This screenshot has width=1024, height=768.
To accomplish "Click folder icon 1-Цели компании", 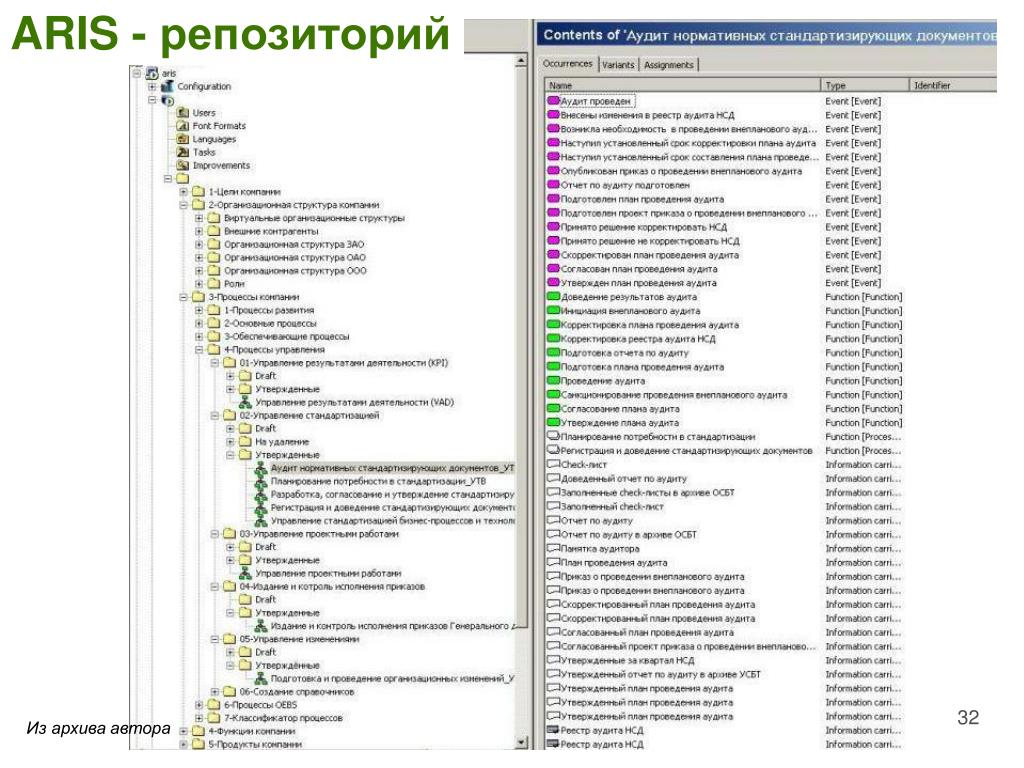I will [198, 192].
